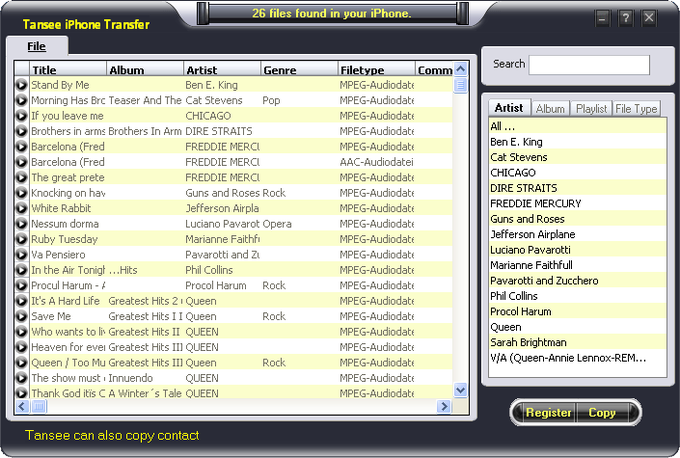
Task: Play It's A Hard Life track
Action: (x=21, y=301)
